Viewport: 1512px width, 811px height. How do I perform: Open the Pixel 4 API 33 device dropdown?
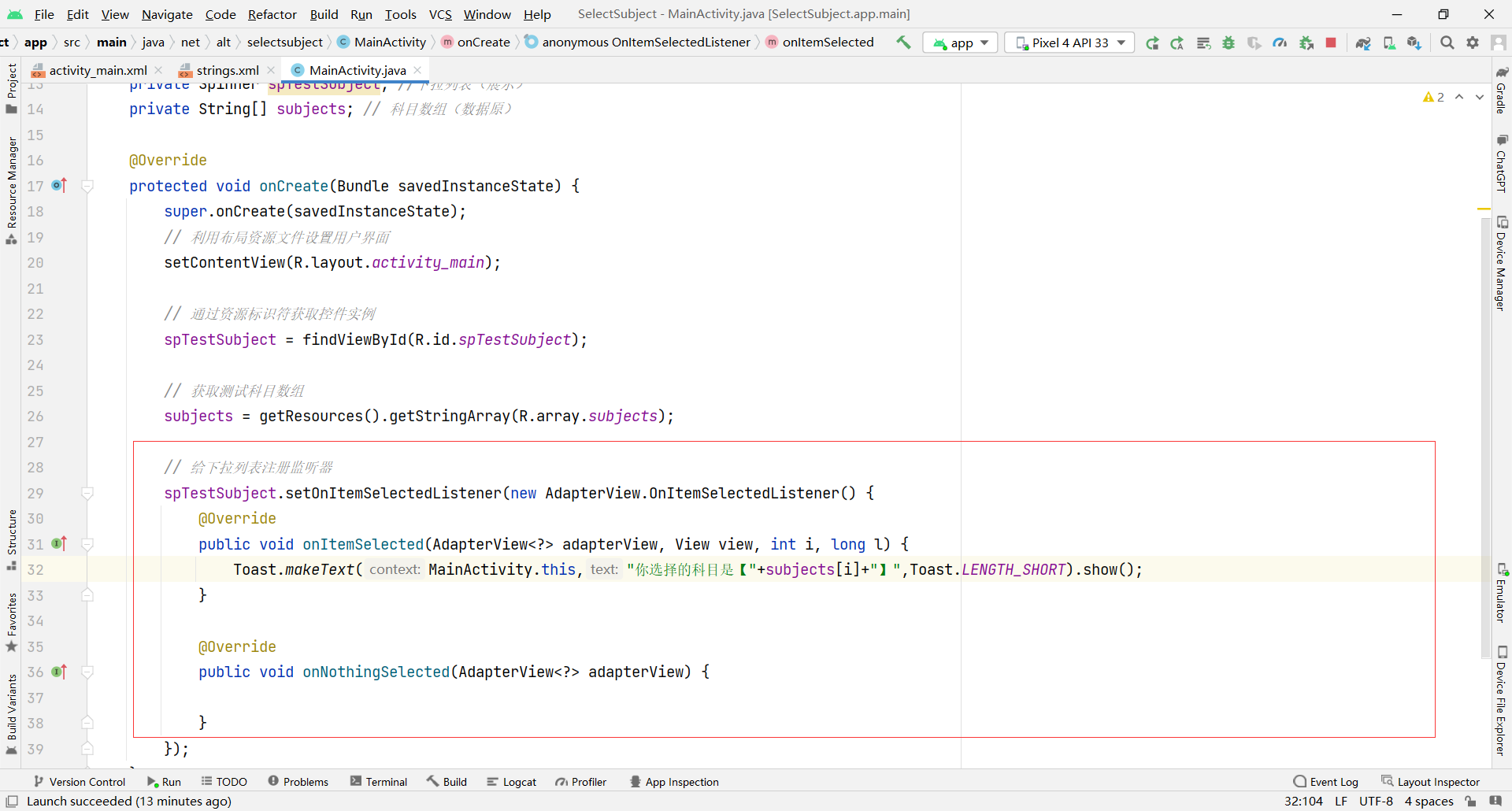click(1069, 43)
